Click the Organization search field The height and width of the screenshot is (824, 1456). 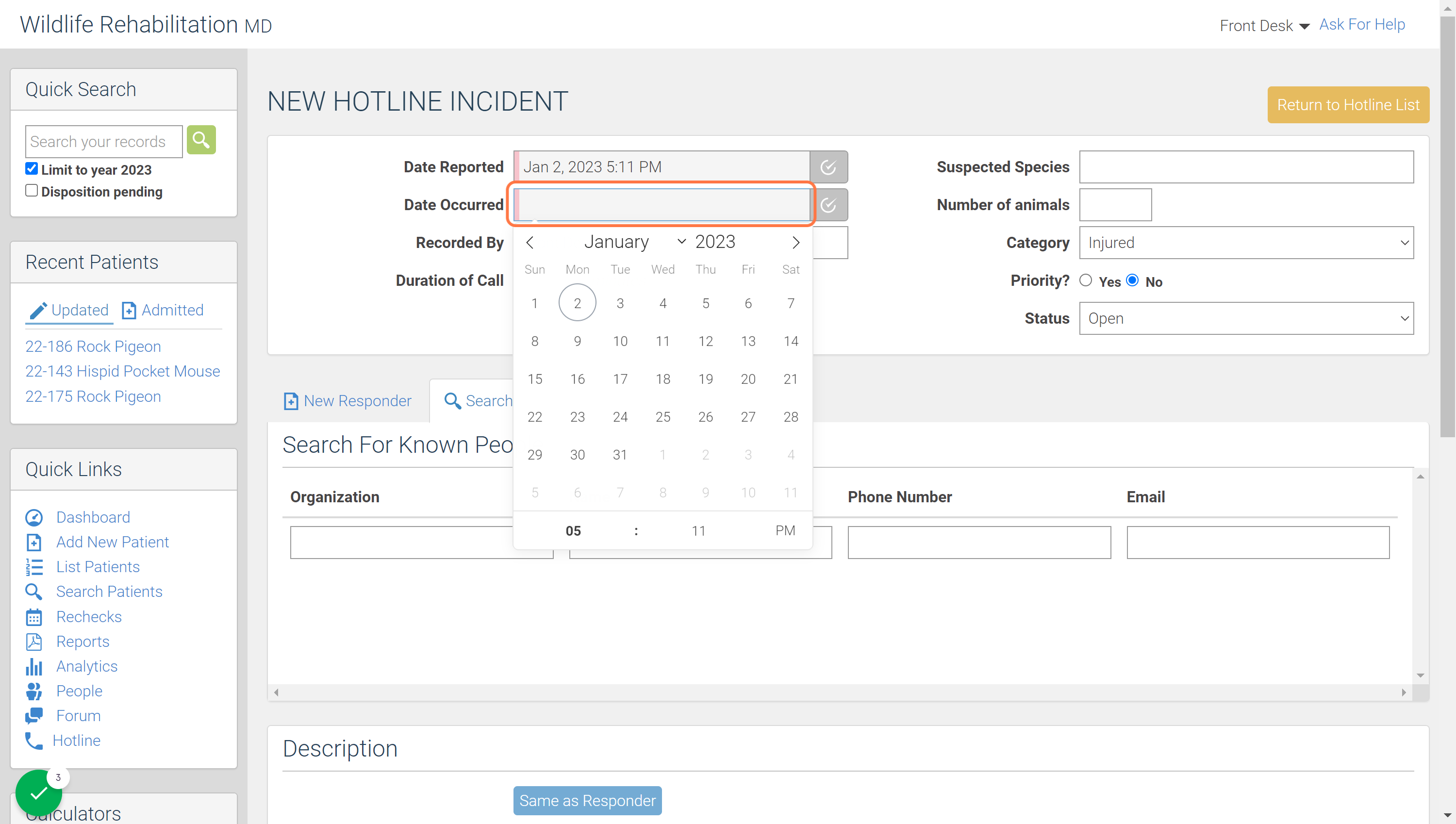(422, 542)
